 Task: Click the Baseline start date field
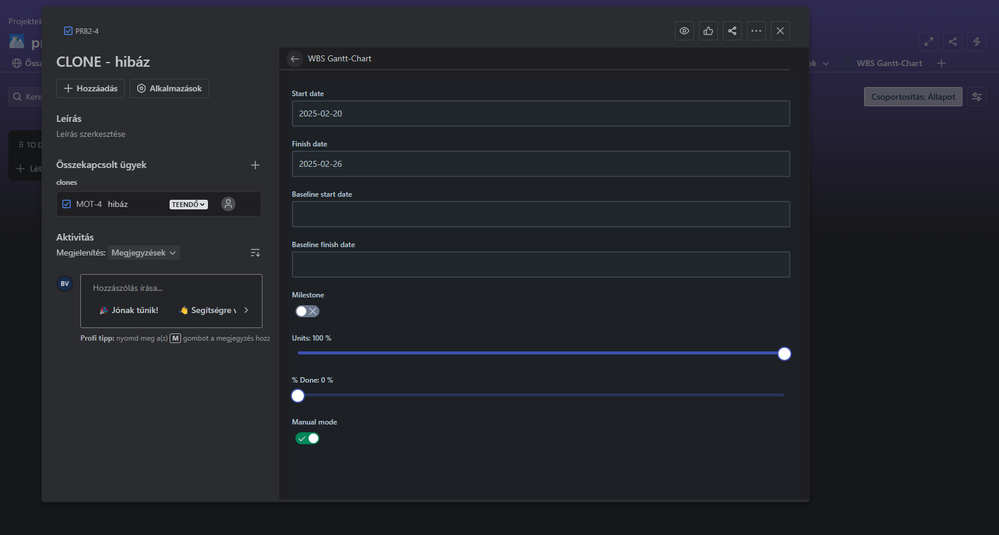tap(541, 214)
